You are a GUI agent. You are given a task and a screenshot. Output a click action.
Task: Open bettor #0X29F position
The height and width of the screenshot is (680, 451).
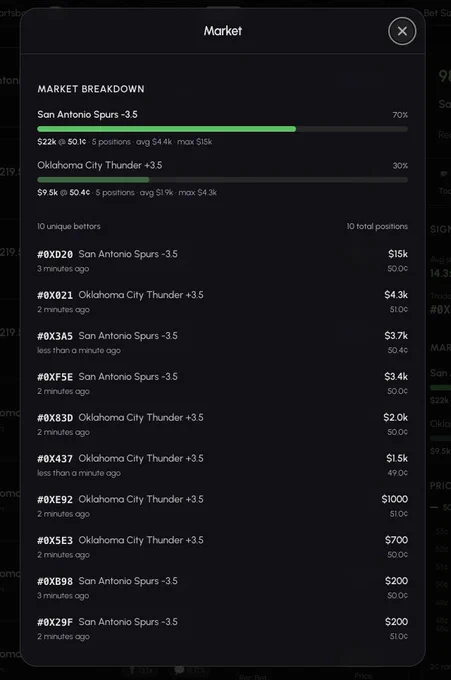tap(222, 629)
